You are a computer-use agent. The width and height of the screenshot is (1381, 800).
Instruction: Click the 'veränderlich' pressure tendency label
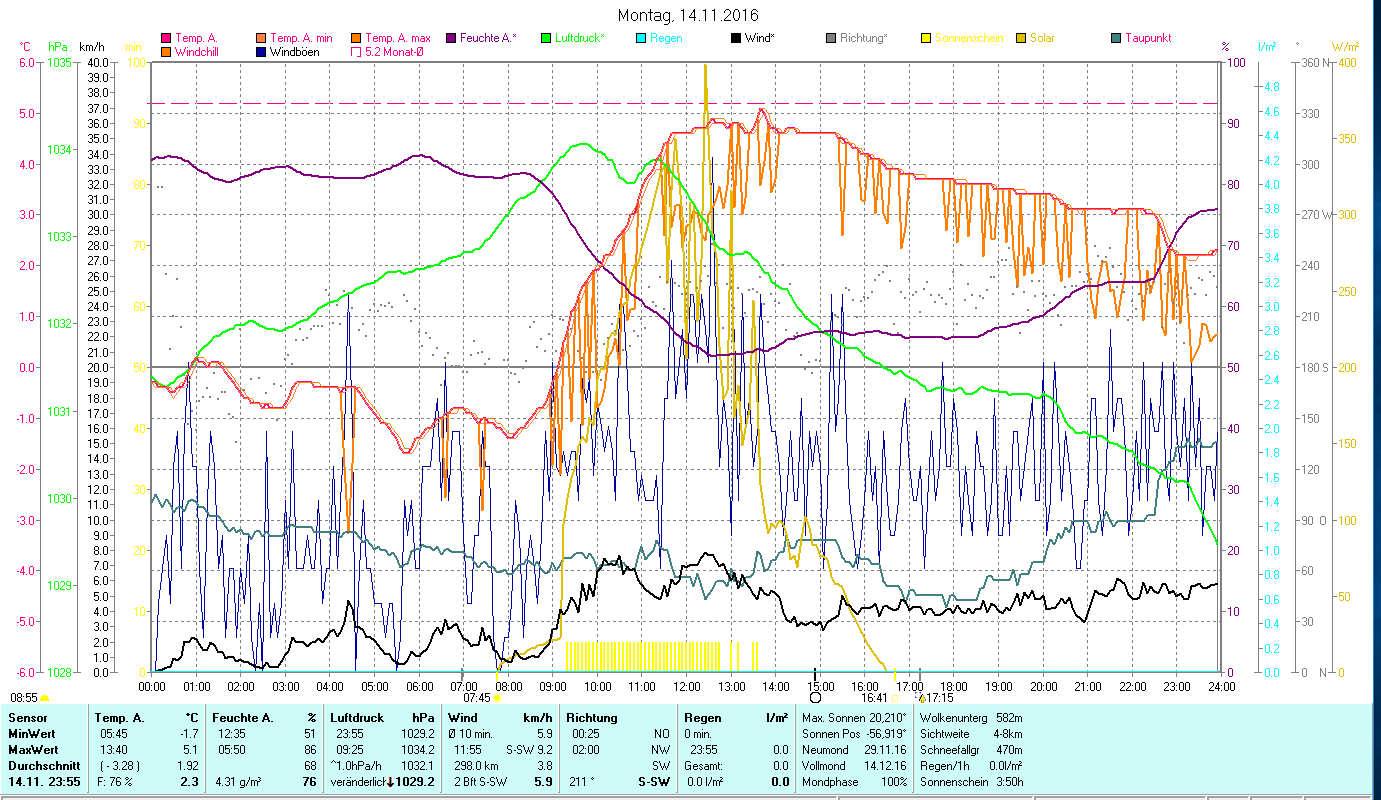[357, 782]
